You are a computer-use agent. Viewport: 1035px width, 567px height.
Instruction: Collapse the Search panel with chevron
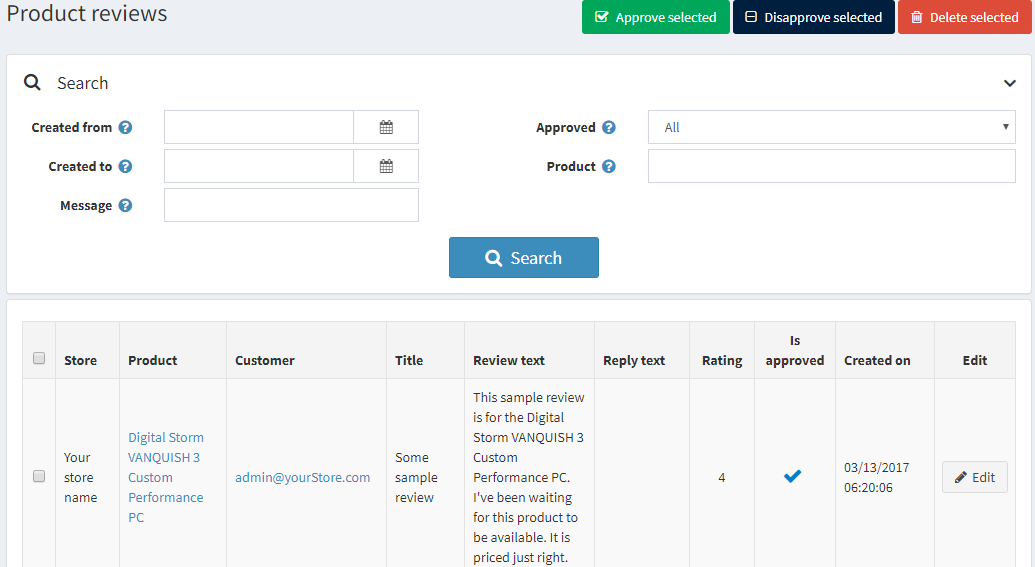(x=1009, y=83)
